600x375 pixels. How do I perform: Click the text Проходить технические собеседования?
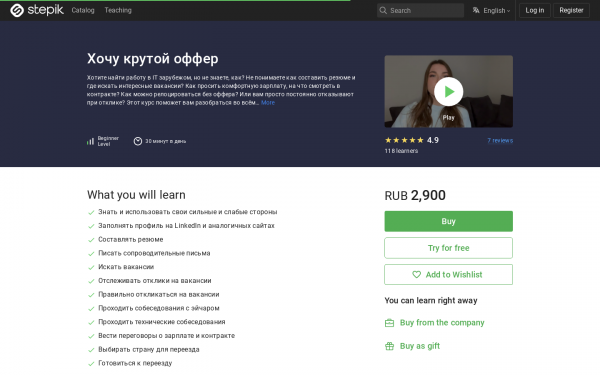(x=162, y=322)
